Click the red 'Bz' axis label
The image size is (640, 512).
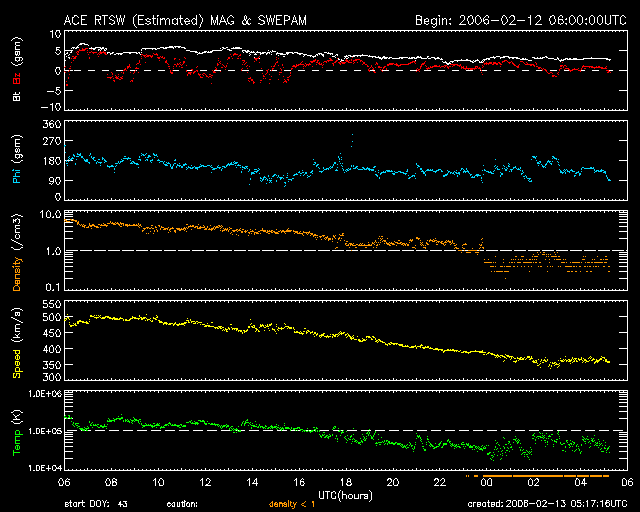coord(17,79)
